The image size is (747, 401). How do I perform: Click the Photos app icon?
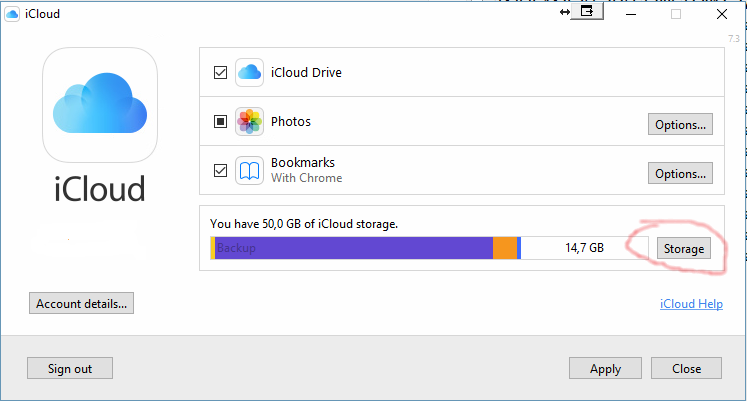[249, 122]
